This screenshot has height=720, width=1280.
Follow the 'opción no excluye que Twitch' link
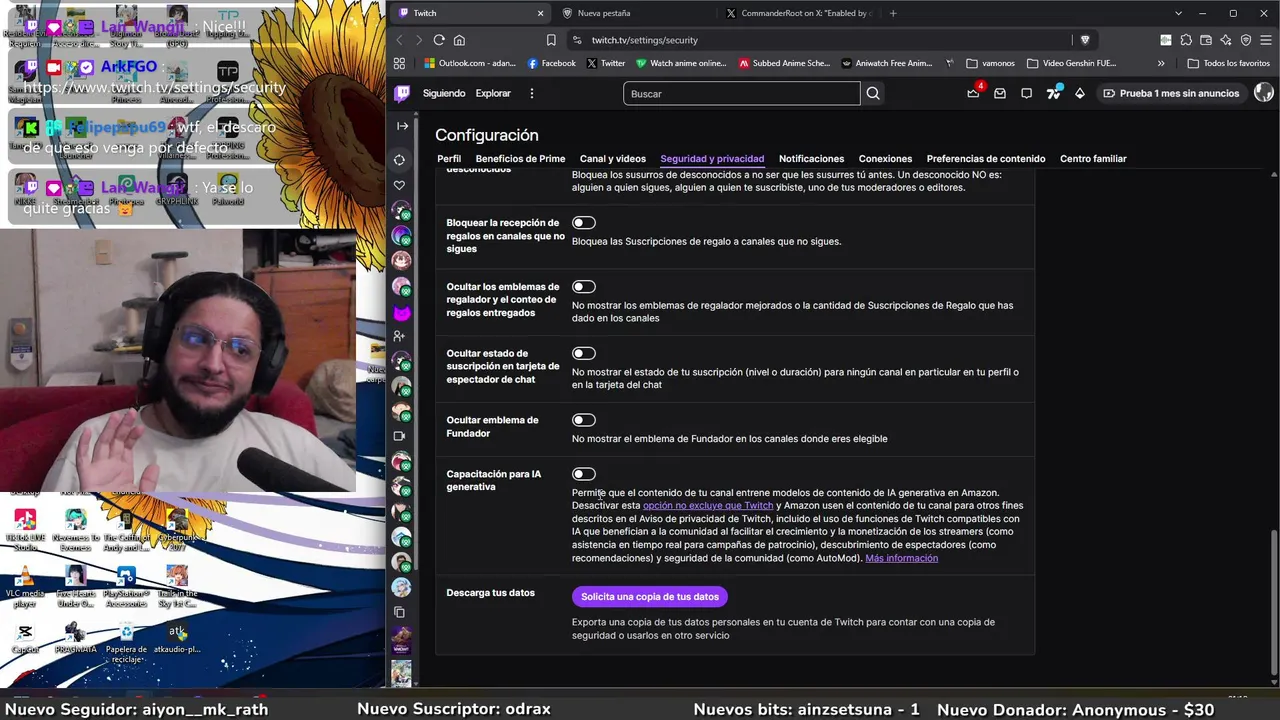click(708, 506)
